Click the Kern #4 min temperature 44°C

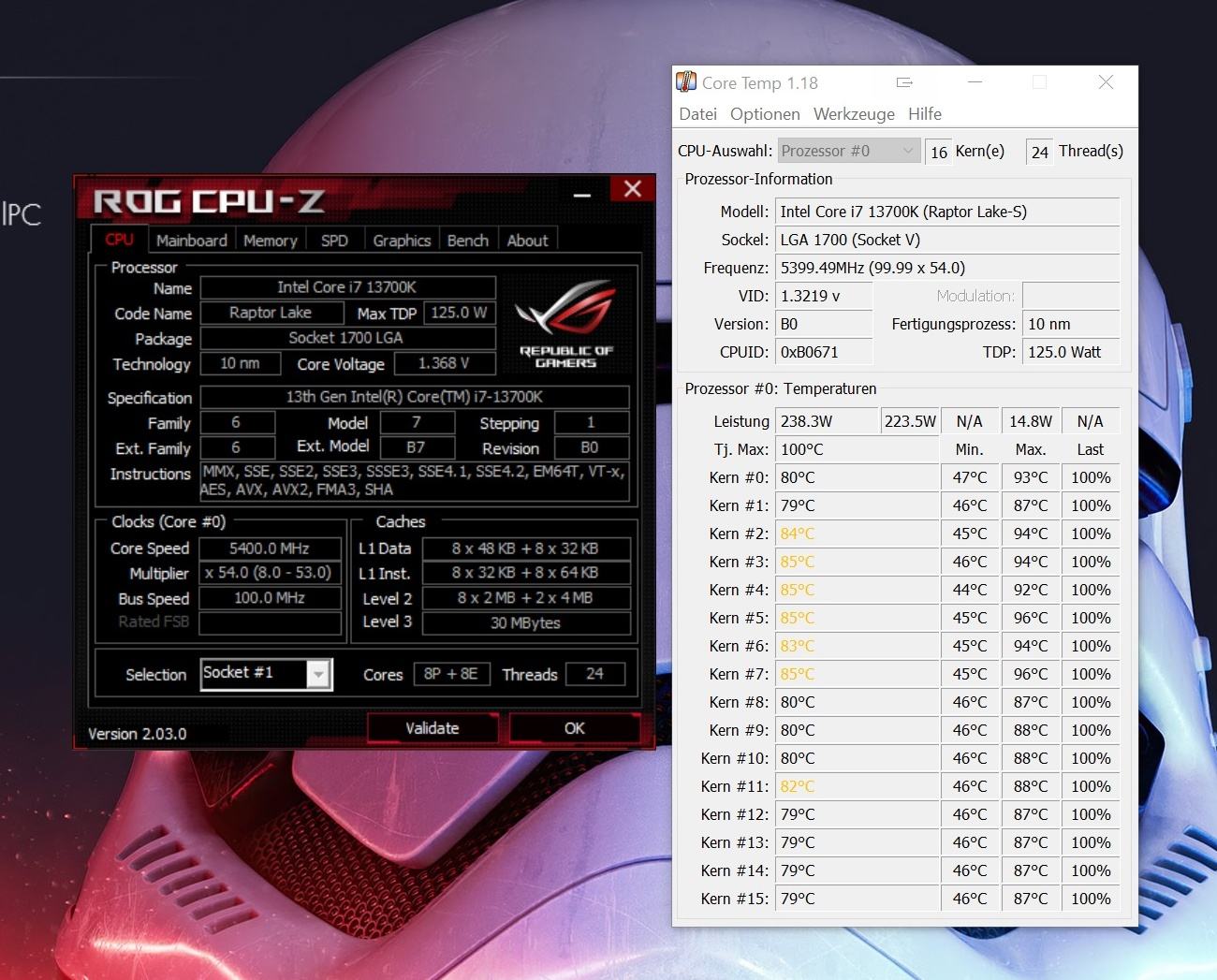(x=970, y=590)
